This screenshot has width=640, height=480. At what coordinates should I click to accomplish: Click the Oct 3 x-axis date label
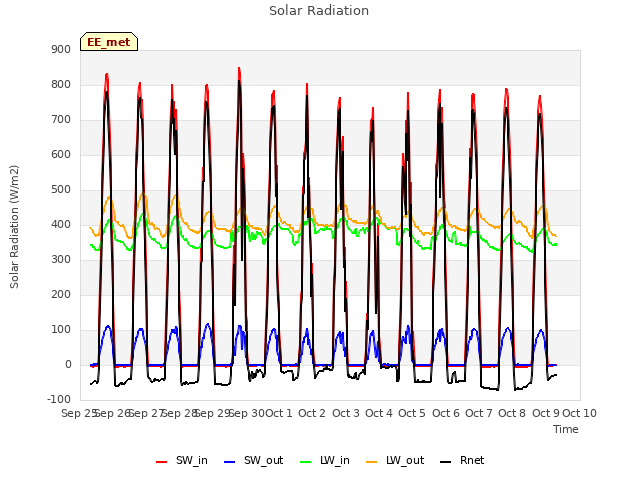(346, 413)
